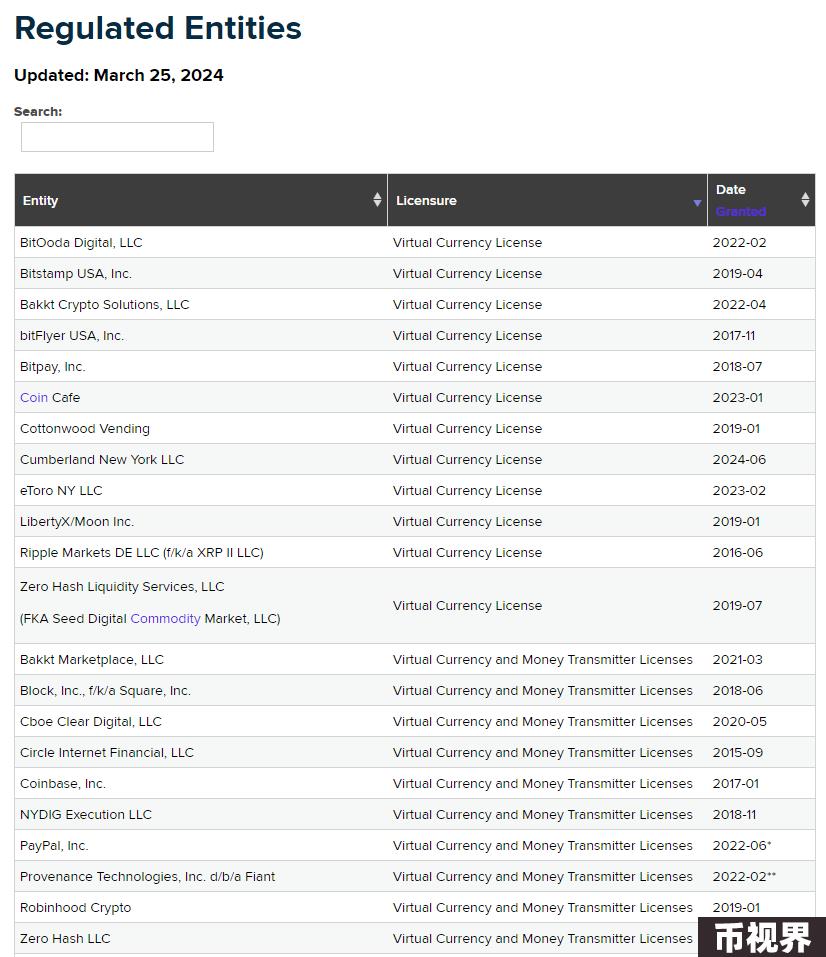Select the Provenance Technologies d/b/a Fiant entry
The width and height of the screenshot is (826, 957).
coord(148,877)
